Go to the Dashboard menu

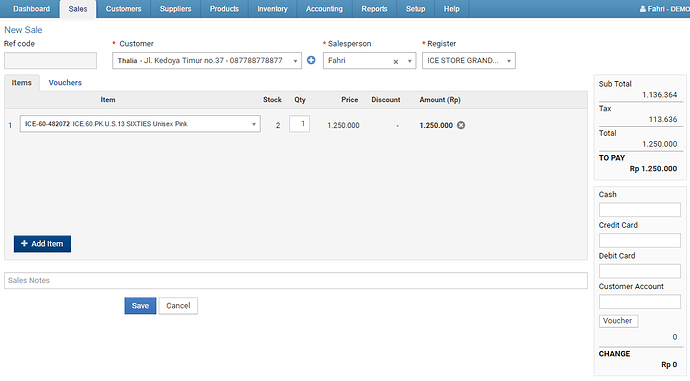(31, 9)
